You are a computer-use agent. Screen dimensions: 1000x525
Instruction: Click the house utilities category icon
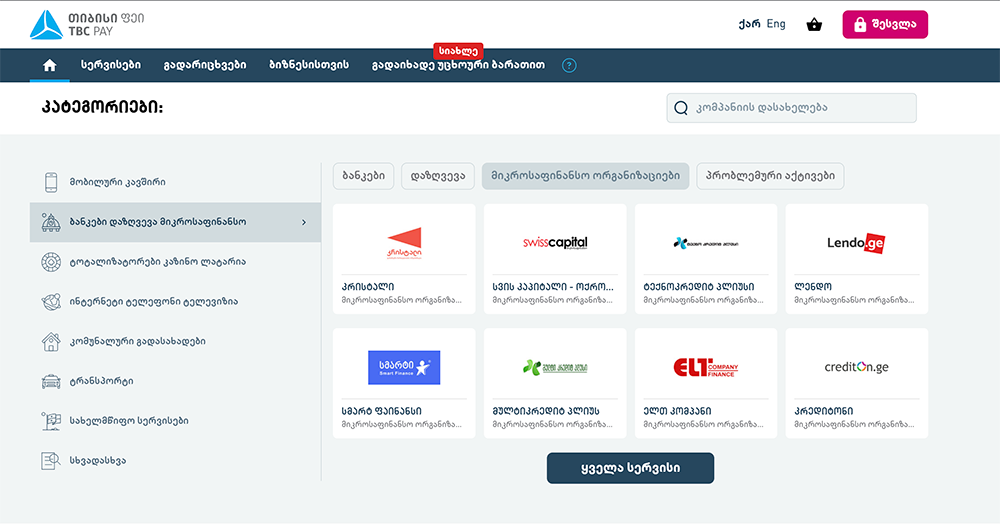pos(51,341)
